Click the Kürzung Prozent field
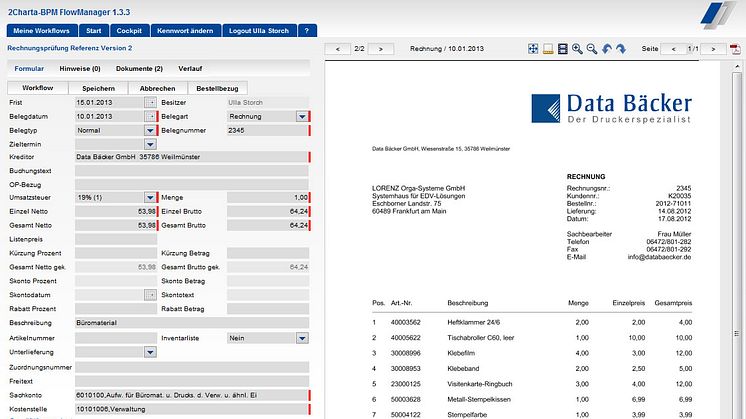The height and width of the screenshot is (419, 746). coord(116,253)
